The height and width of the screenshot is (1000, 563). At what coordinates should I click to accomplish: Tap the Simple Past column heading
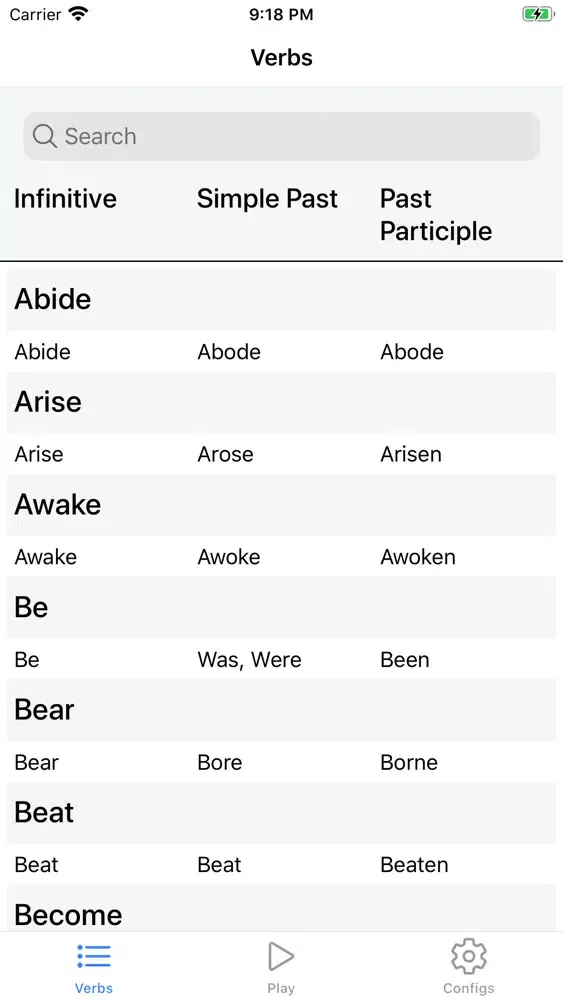(267, 198)
